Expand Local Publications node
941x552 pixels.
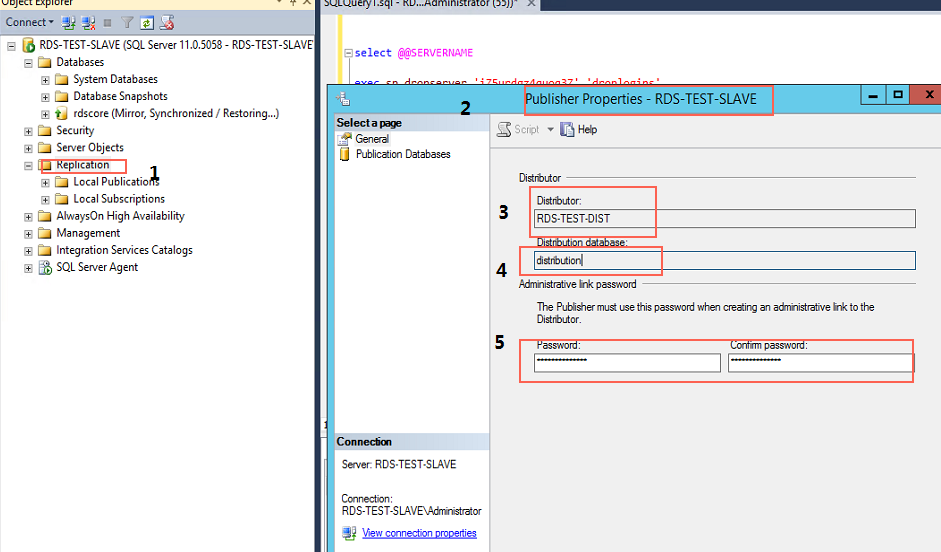point(45,182)
